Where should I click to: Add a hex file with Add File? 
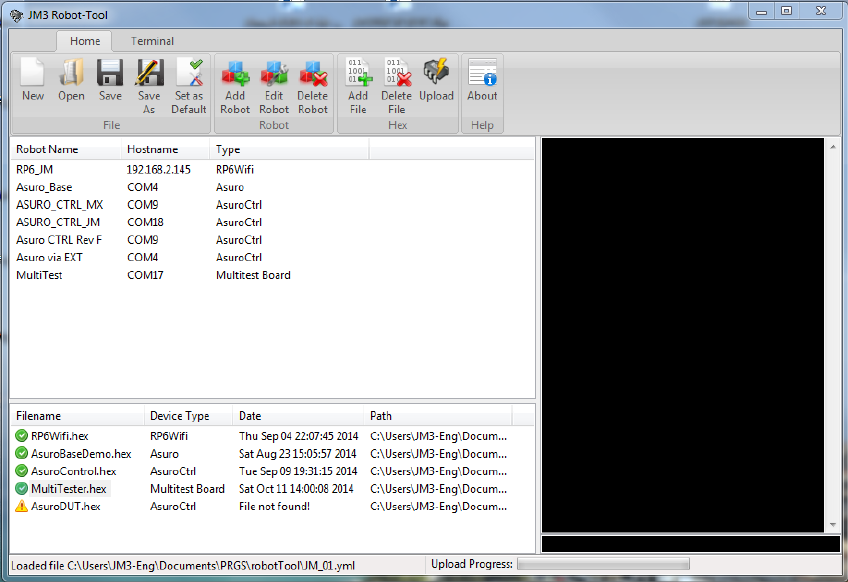[x=359, y=72]
